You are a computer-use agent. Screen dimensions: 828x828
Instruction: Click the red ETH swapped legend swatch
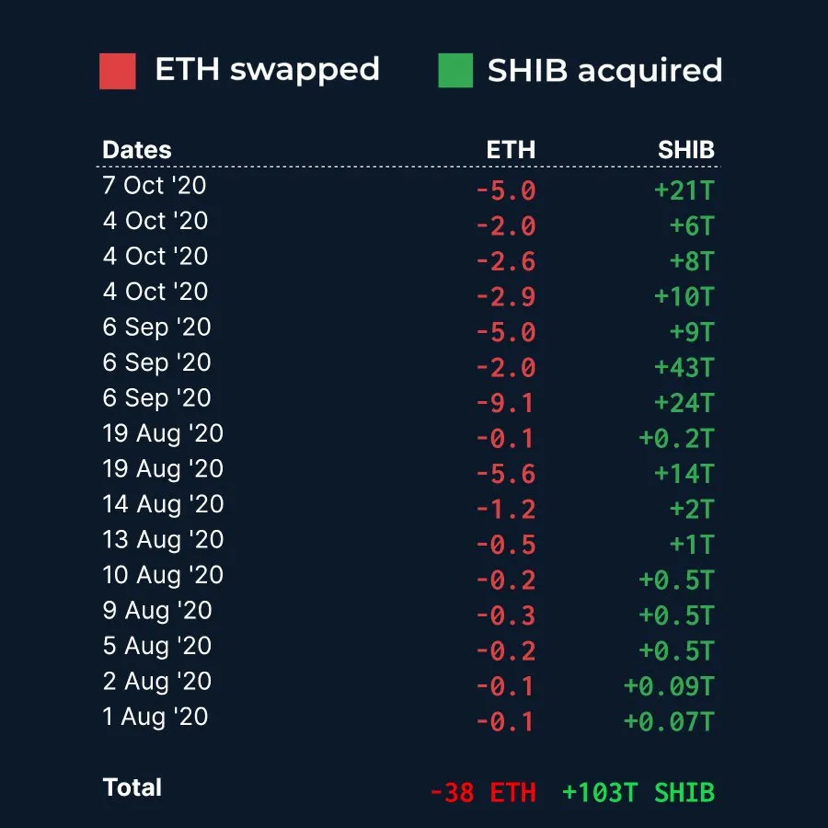click(117, 71)
